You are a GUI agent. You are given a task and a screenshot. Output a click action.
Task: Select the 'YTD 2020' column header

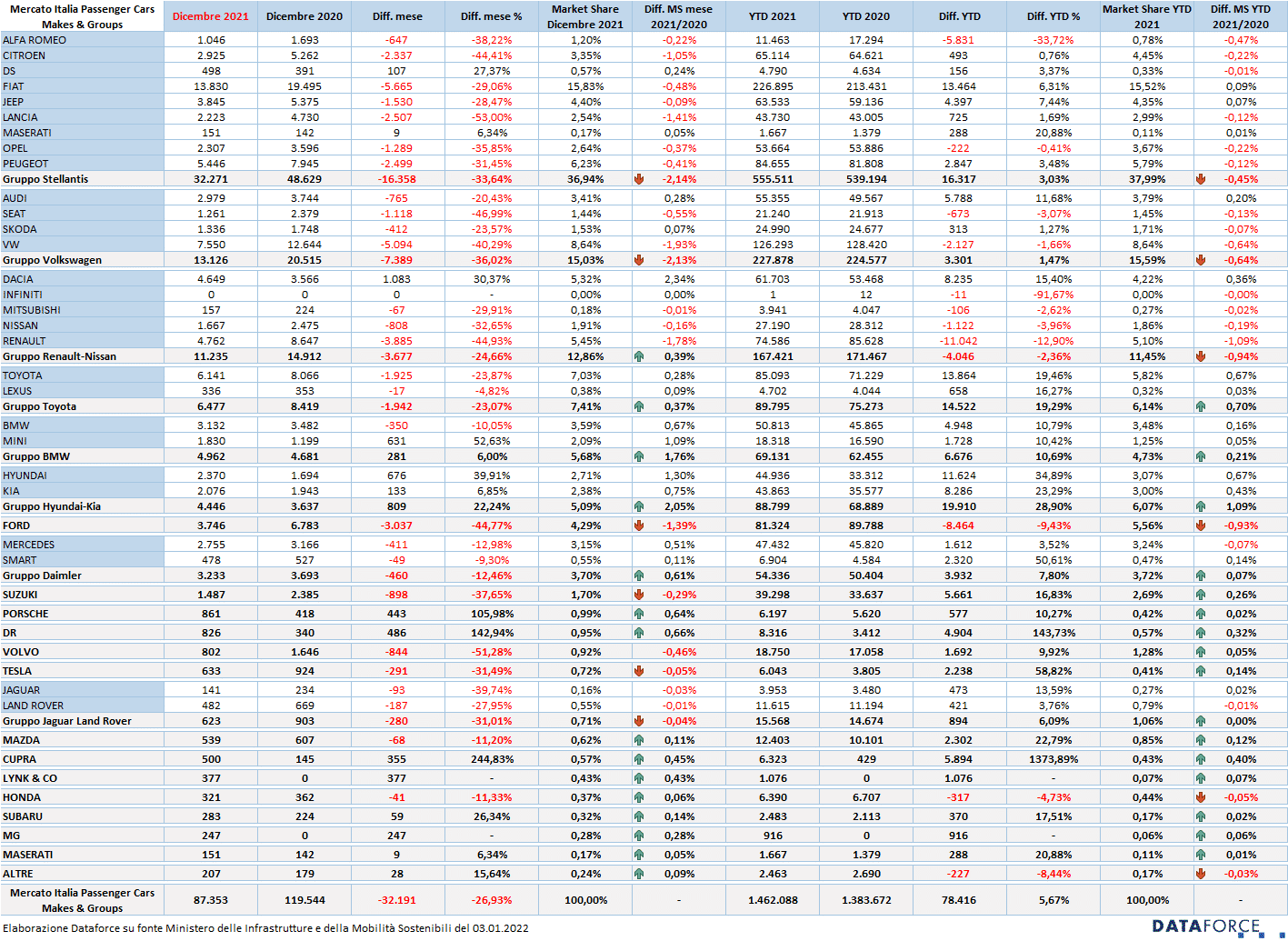coord(866,16)
